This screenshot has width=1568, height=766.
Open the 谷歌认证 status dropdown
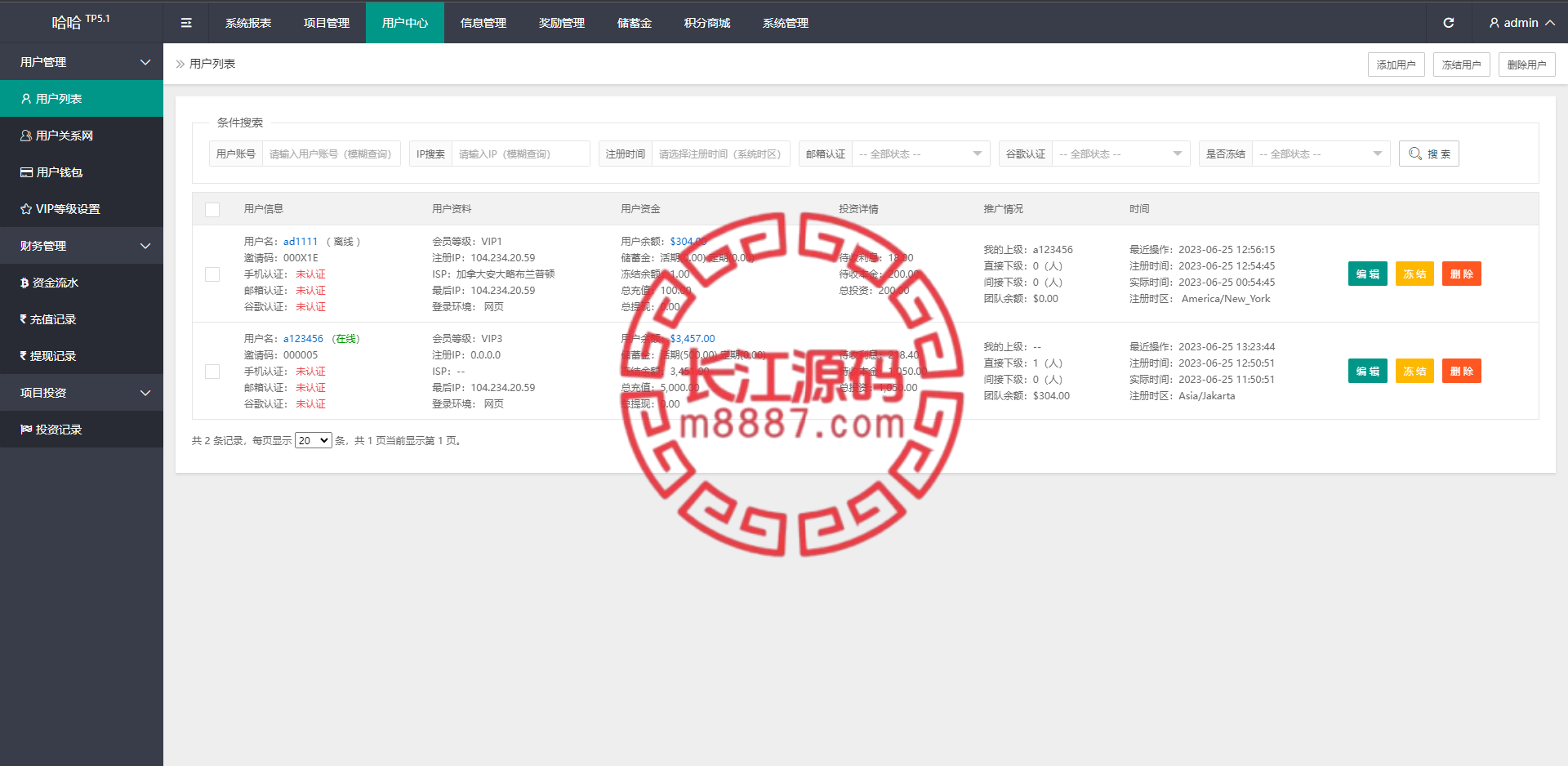(1120, 154)
